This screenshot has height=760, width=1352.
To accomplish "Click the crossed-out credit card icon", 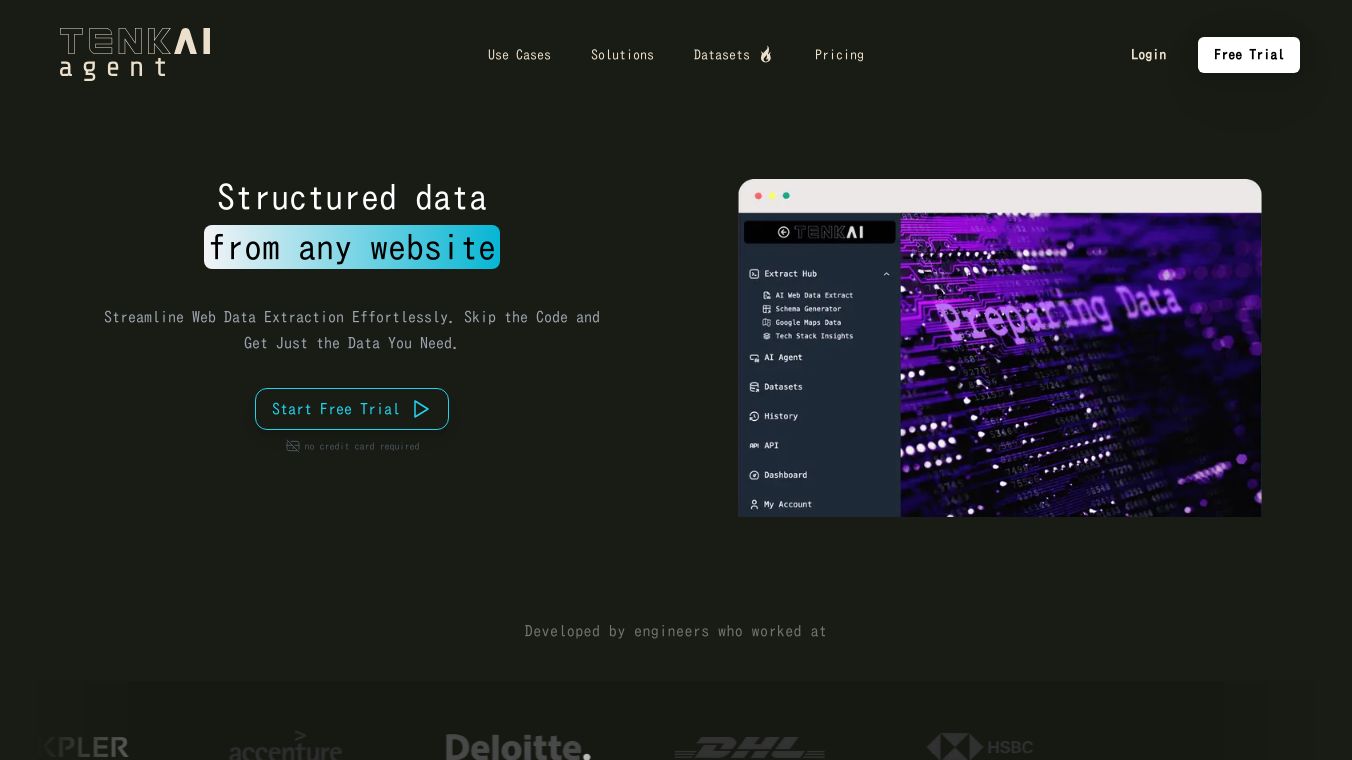I will point(293,446).
